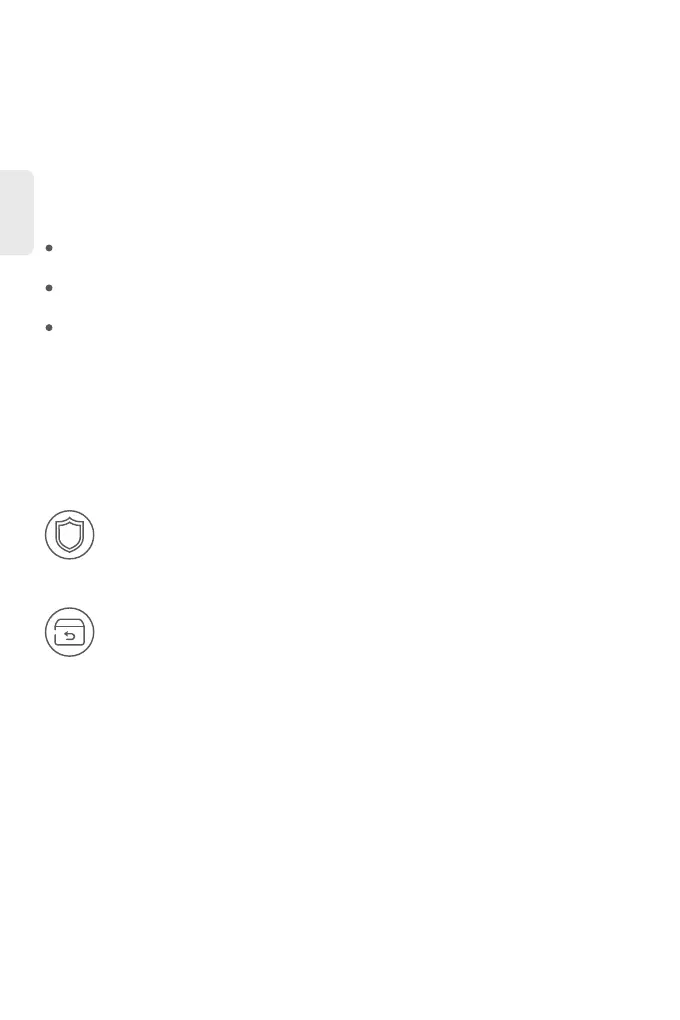Select the first bullet point
The image size is (680, 1020).
point(49,248)
